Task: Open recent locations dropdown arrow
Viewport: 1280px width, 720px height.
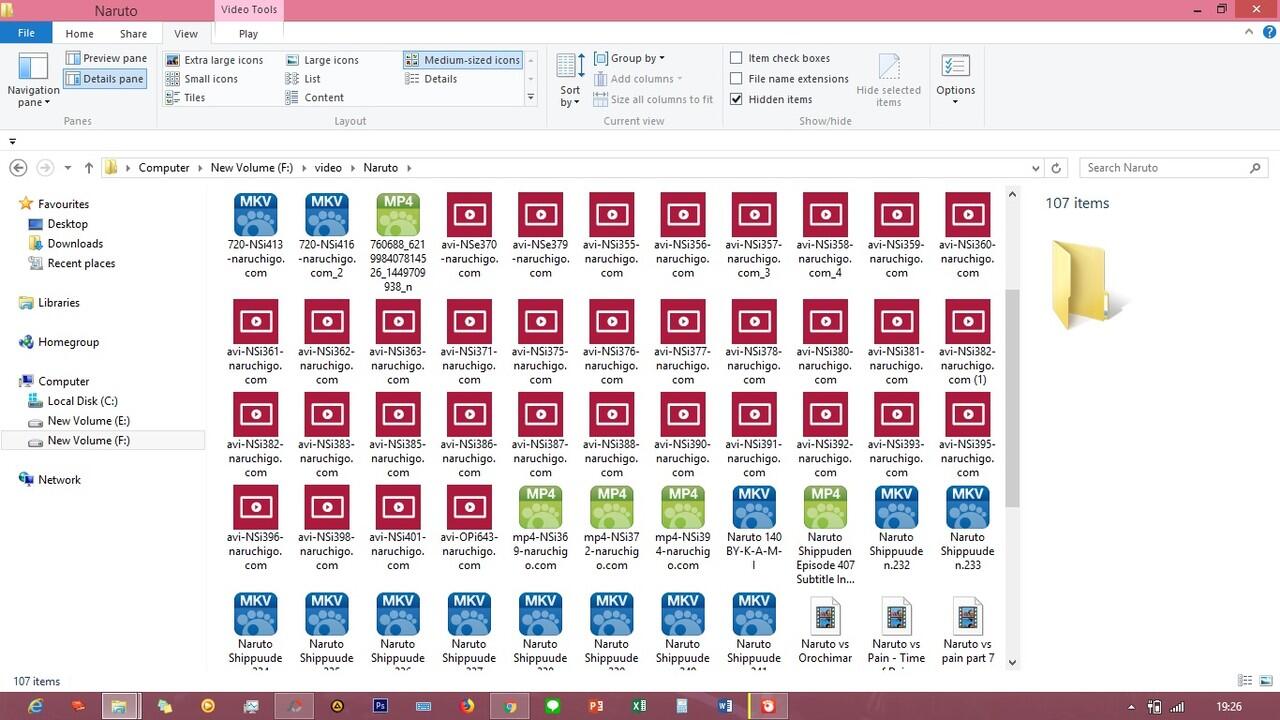Action: coord(68,168)
